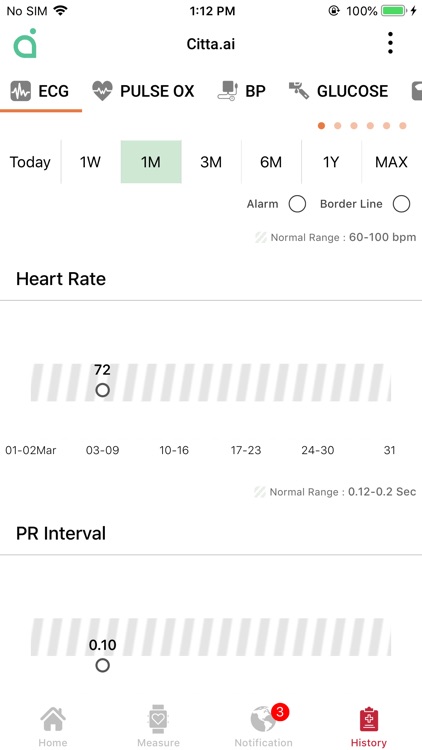
Task: Switch time range to 3M
Action: pos(211,162)
